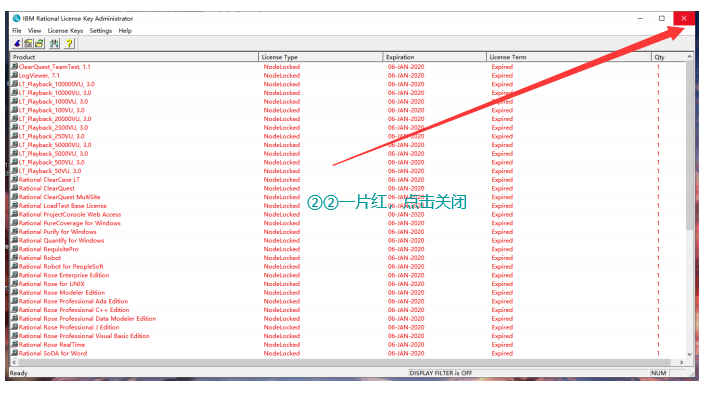
Task: Open the Help menu
Action: point(125,31)
